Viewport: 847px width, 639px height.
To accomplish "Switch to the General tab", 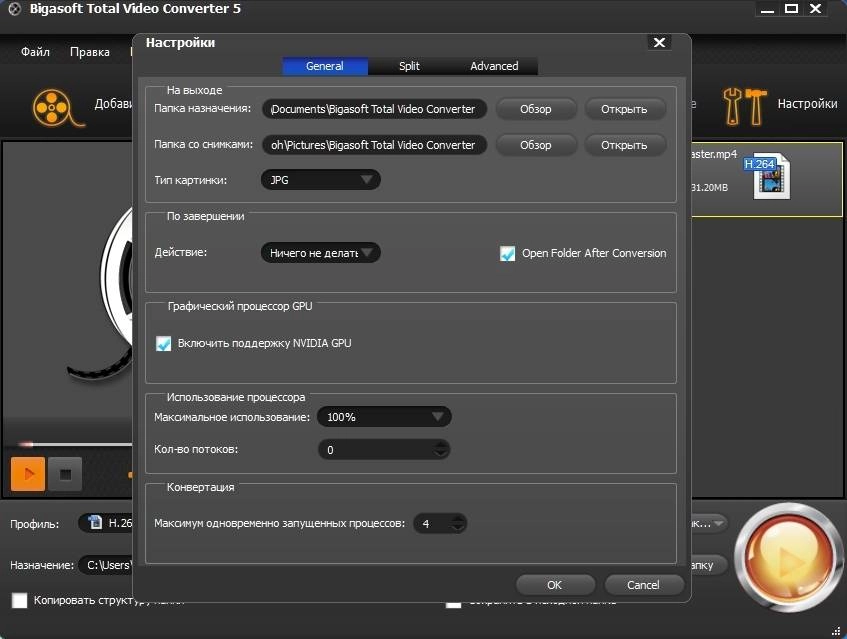I will coord(325,66).
